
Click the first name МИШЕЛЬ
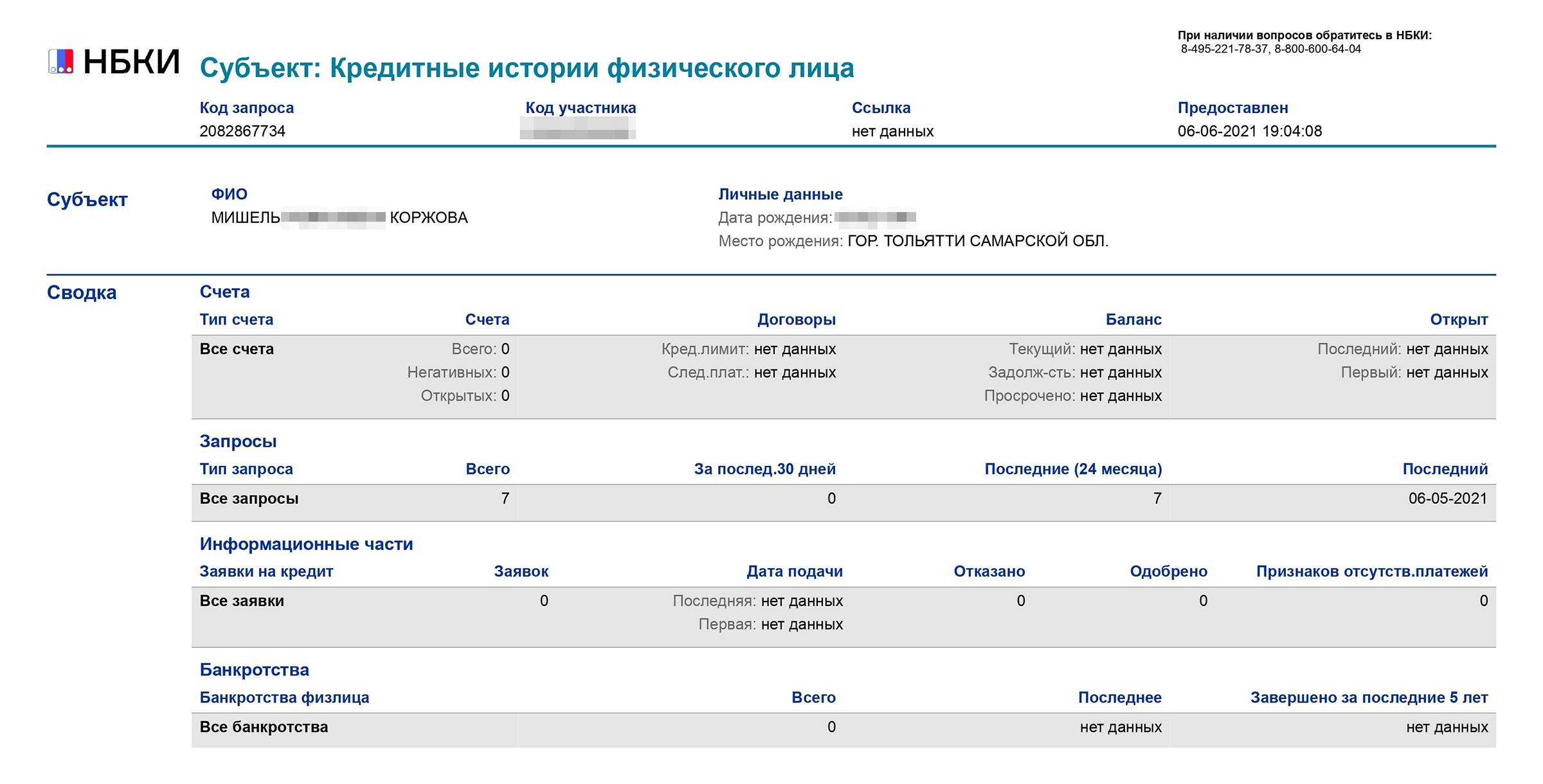[x=246, y=218]
